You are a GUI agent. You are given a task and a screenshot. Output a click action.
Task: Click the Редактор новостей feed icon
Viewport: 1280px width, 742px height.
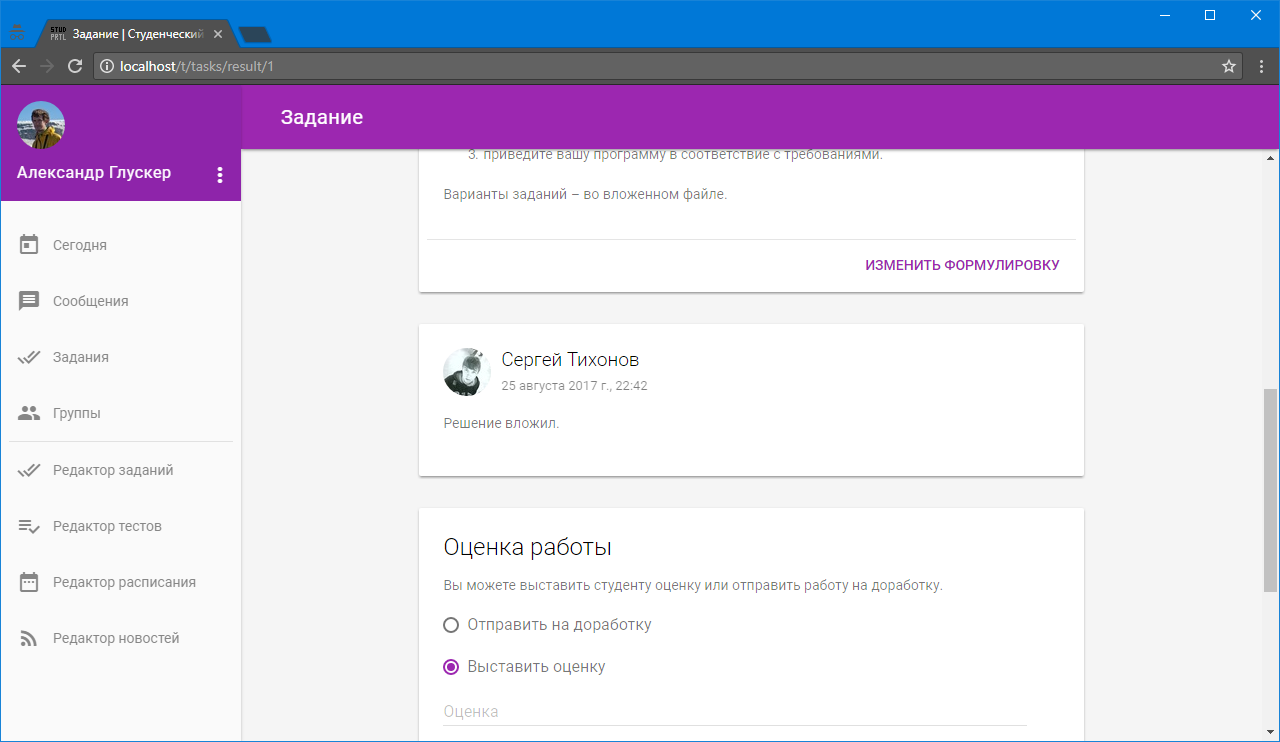[x=31, y=637]
